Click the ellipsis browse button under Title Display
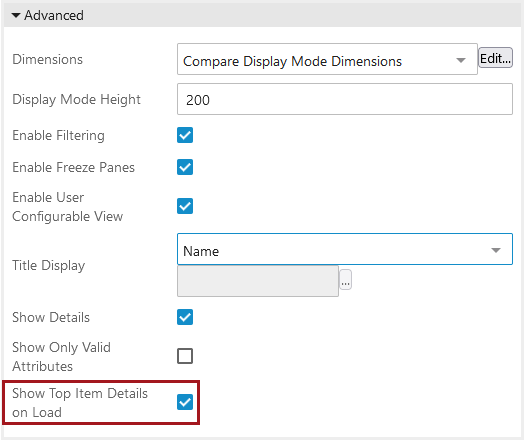 346,280
